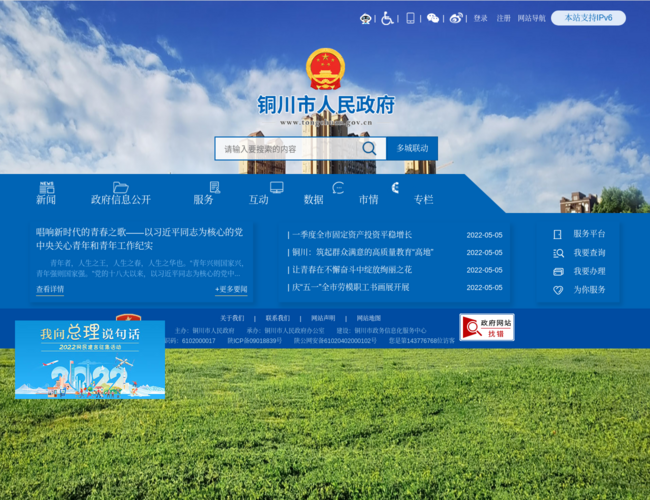This screenshot has width=650, height=500.
Task: Click the +更多要闻 link
Action: pyautogui.click(x=231, y=289)
